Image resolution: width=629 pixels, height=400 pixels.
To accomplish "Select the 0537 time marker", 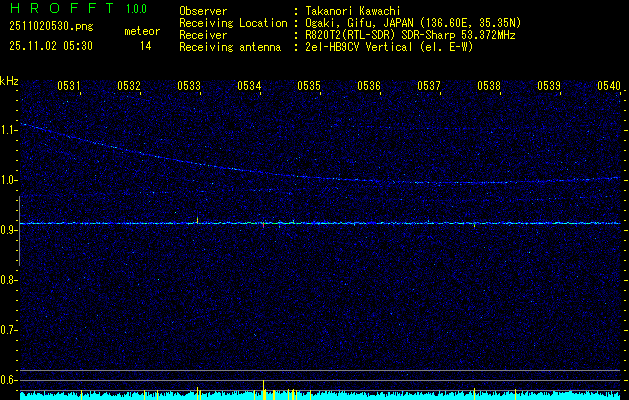I will [x=429, y=86].
